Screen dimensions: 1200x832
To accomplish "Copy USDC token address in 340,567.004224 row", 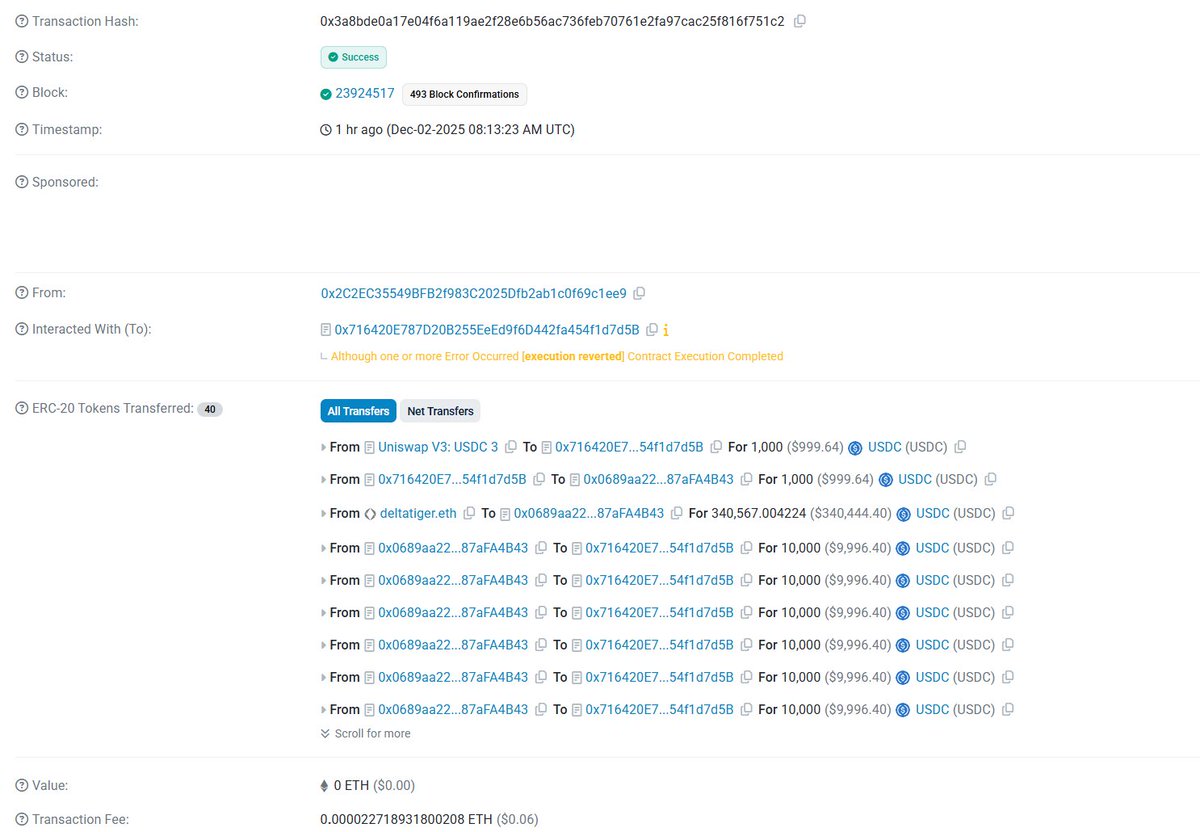I will click(1008, 513).
